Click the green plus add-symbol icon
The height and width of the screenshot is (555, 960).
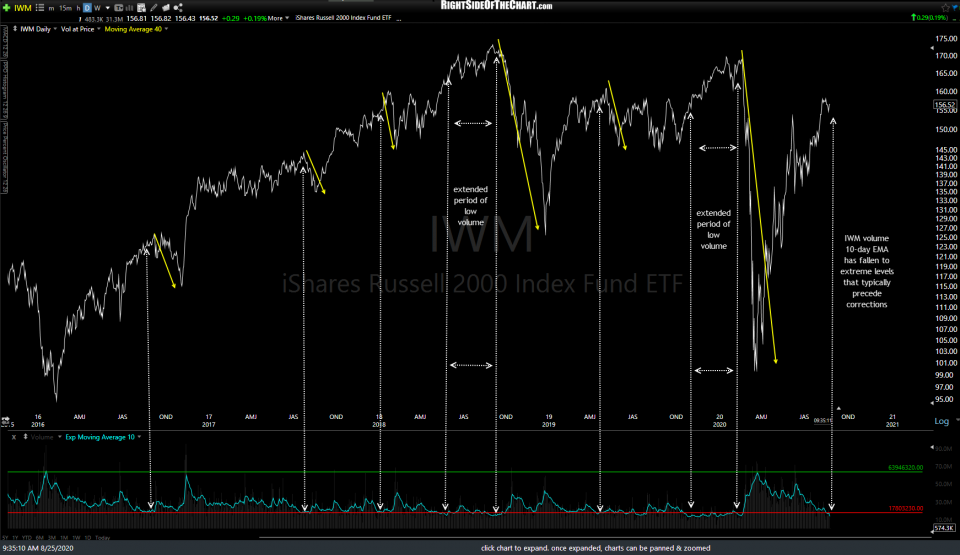(6, 8)
